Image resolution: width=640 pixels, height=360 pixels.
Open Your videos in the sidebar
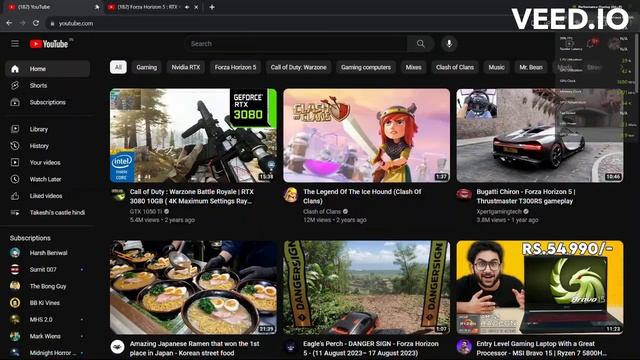point(48,162)
